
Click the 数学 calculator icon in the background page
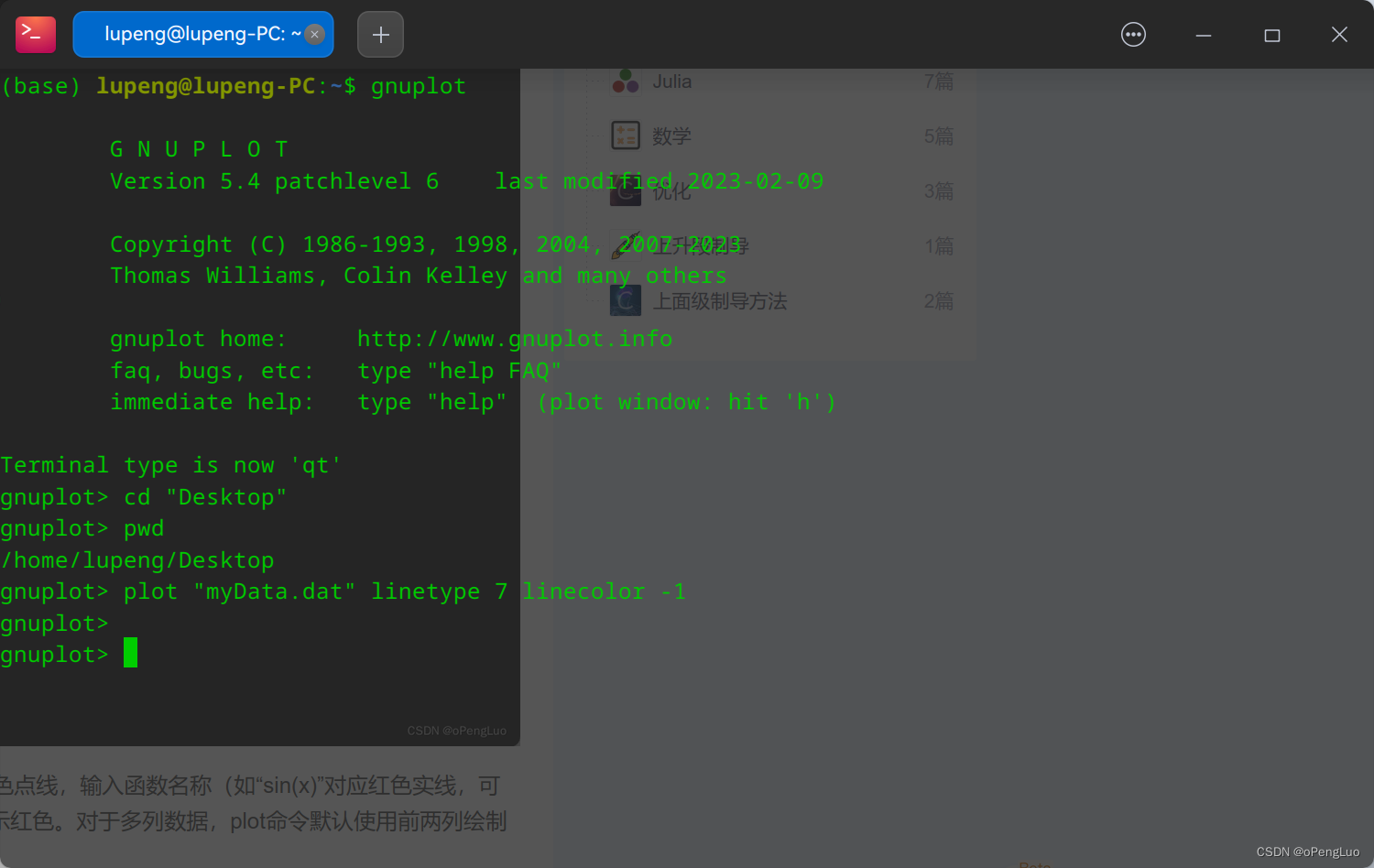[626, 136]
